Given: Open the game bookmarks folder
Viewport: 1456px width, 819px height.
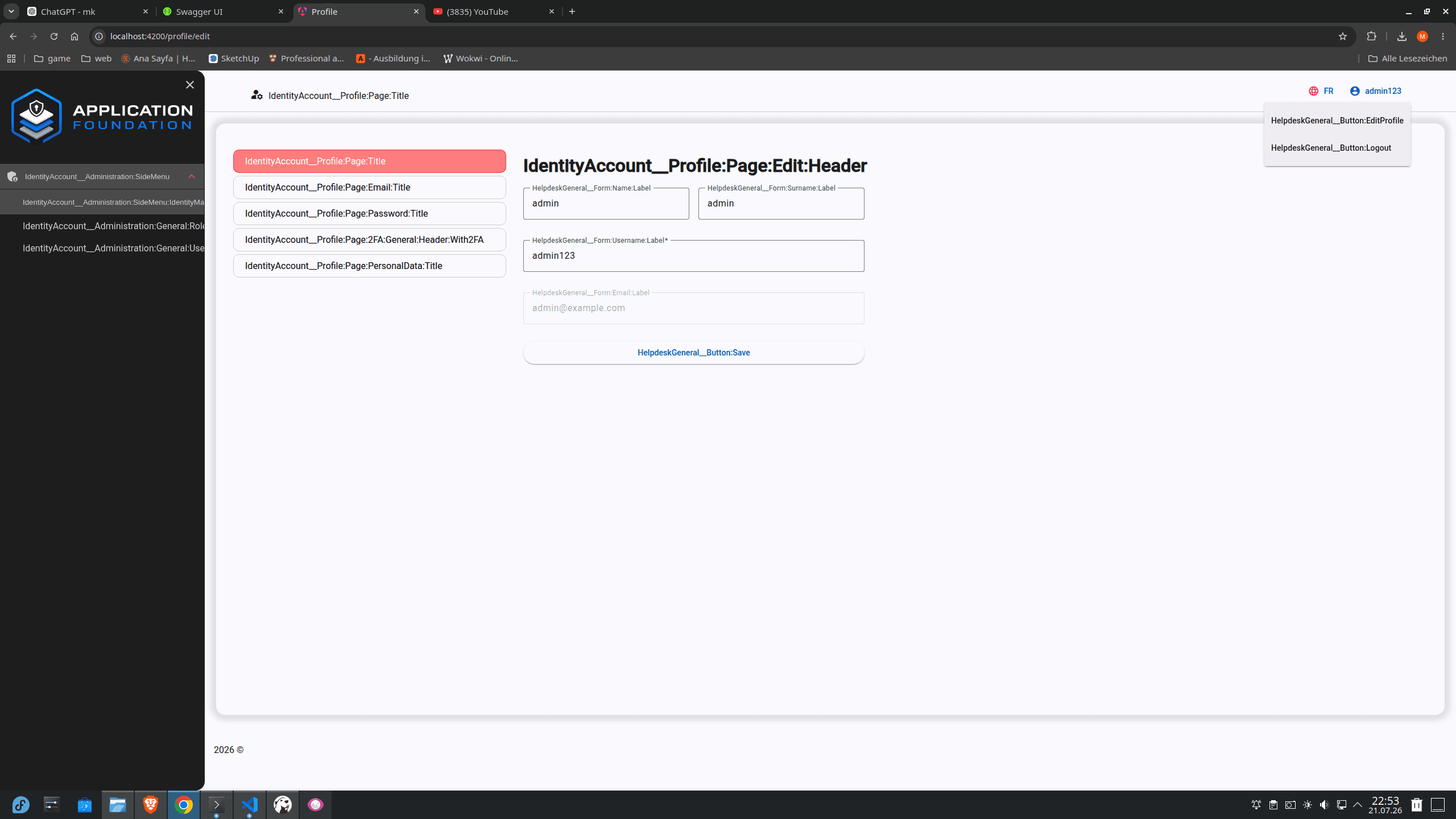Looking at the screenshot, I should coord(52,59).
